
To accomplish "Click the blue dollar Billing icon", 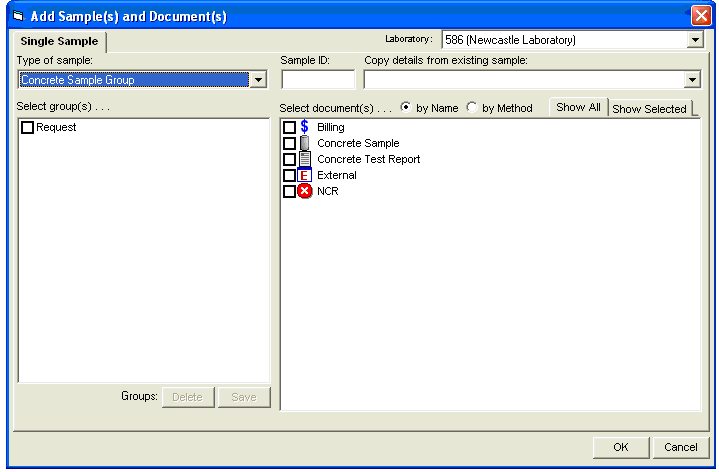I will (304, 127).
